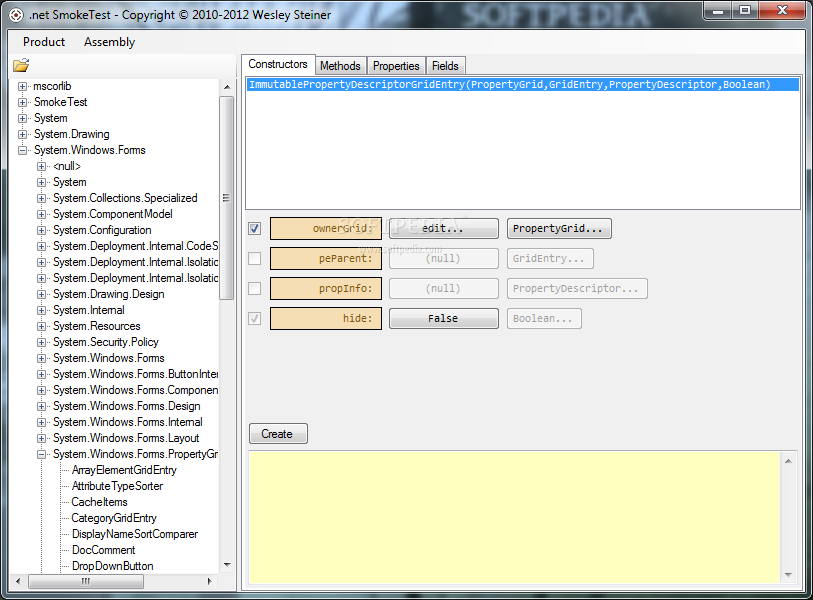This screenshot has height=600, width=813.
Task: Click the Create button
Action: [278, 434]
